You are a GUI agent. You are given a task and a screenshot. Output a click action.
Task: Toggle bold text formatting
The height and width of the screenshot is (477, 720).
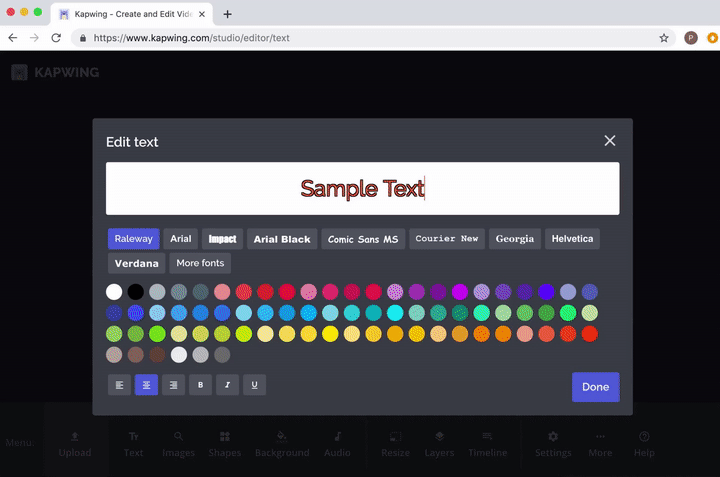[x=200, y=384]
